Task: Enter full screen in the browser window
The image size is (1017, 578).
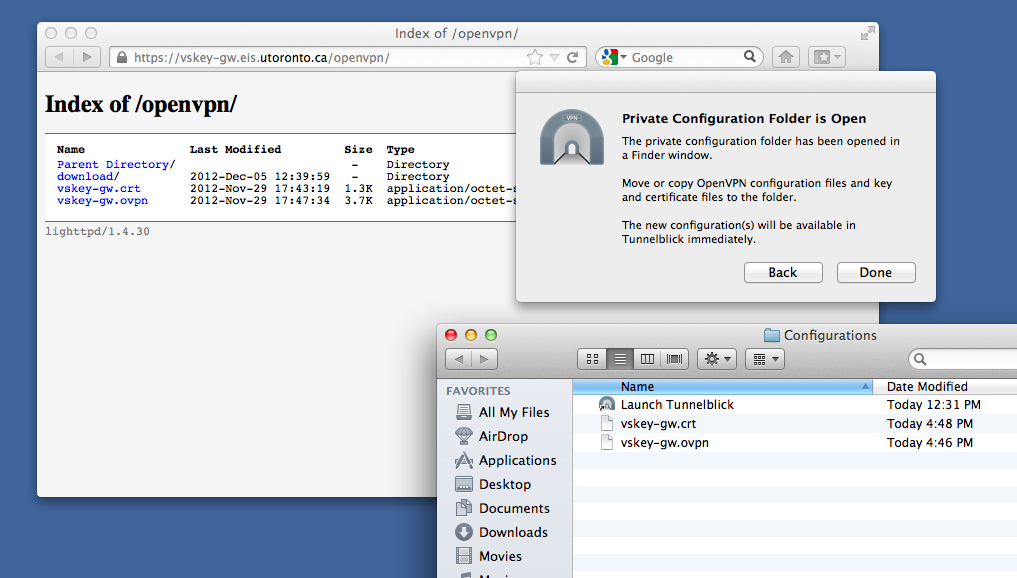Action: [x=867, y=33]
